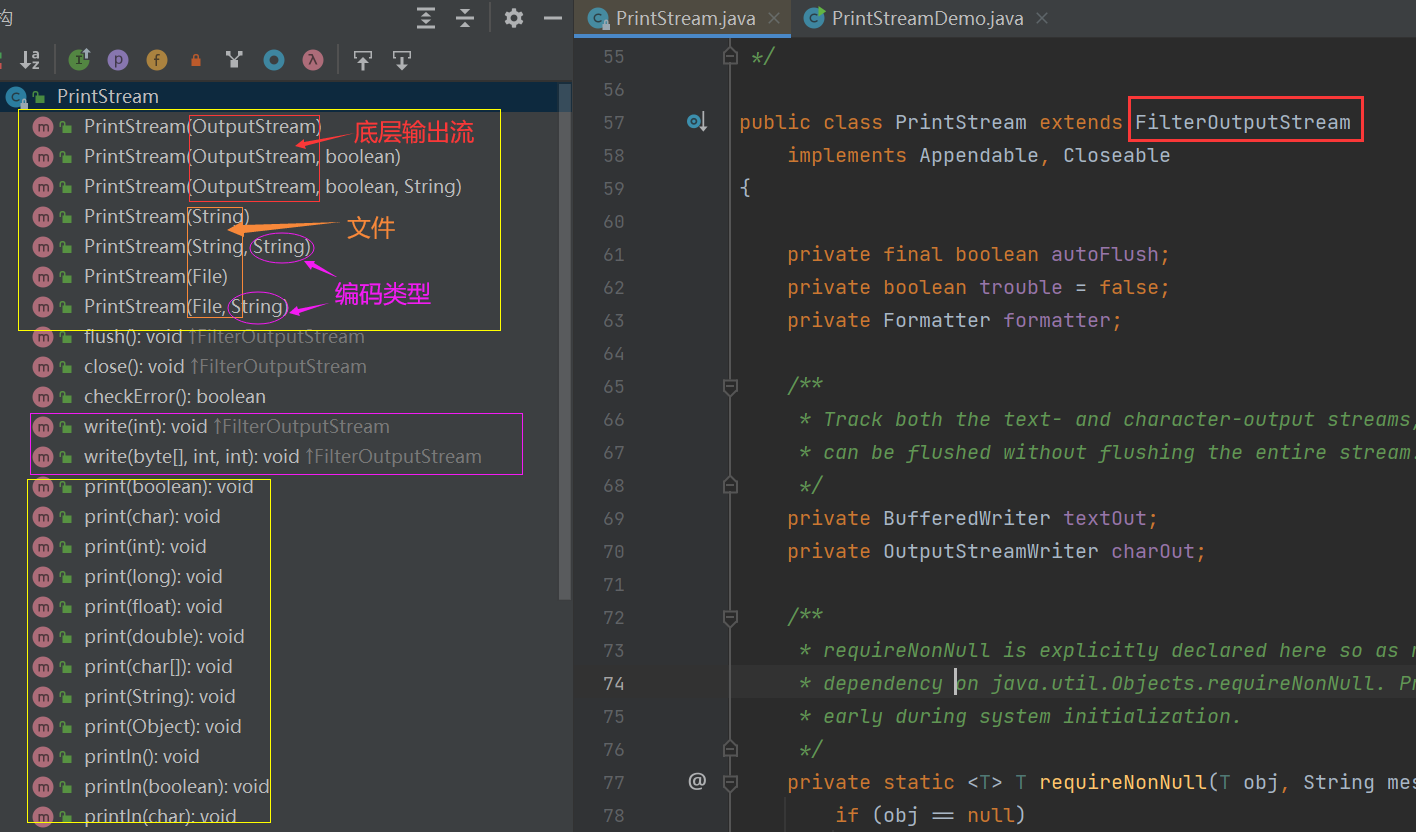Close the PrintStreamDemo.java tab

coord(1042,18)
